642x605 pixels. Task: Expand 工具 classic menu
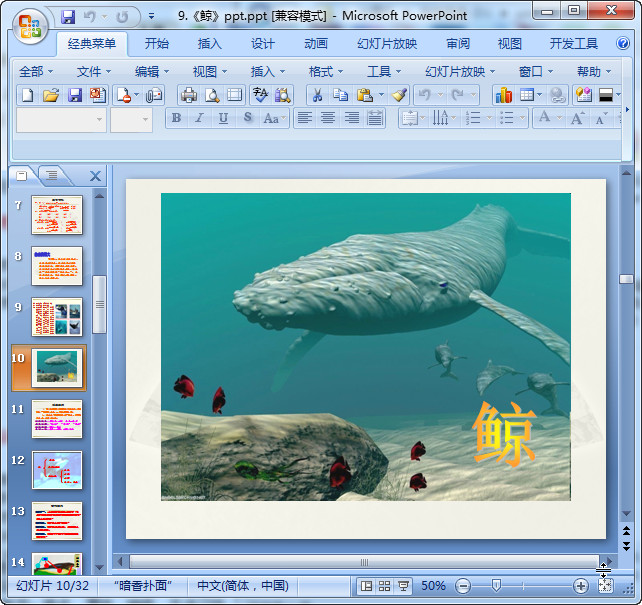pos(384,72)
